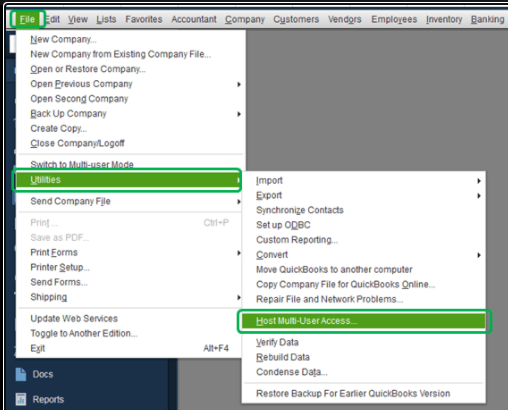The height and width of the screenshot is (410, 508).
Task: Click the Reports icon in sidebar
Action: (x=21, y=399)
